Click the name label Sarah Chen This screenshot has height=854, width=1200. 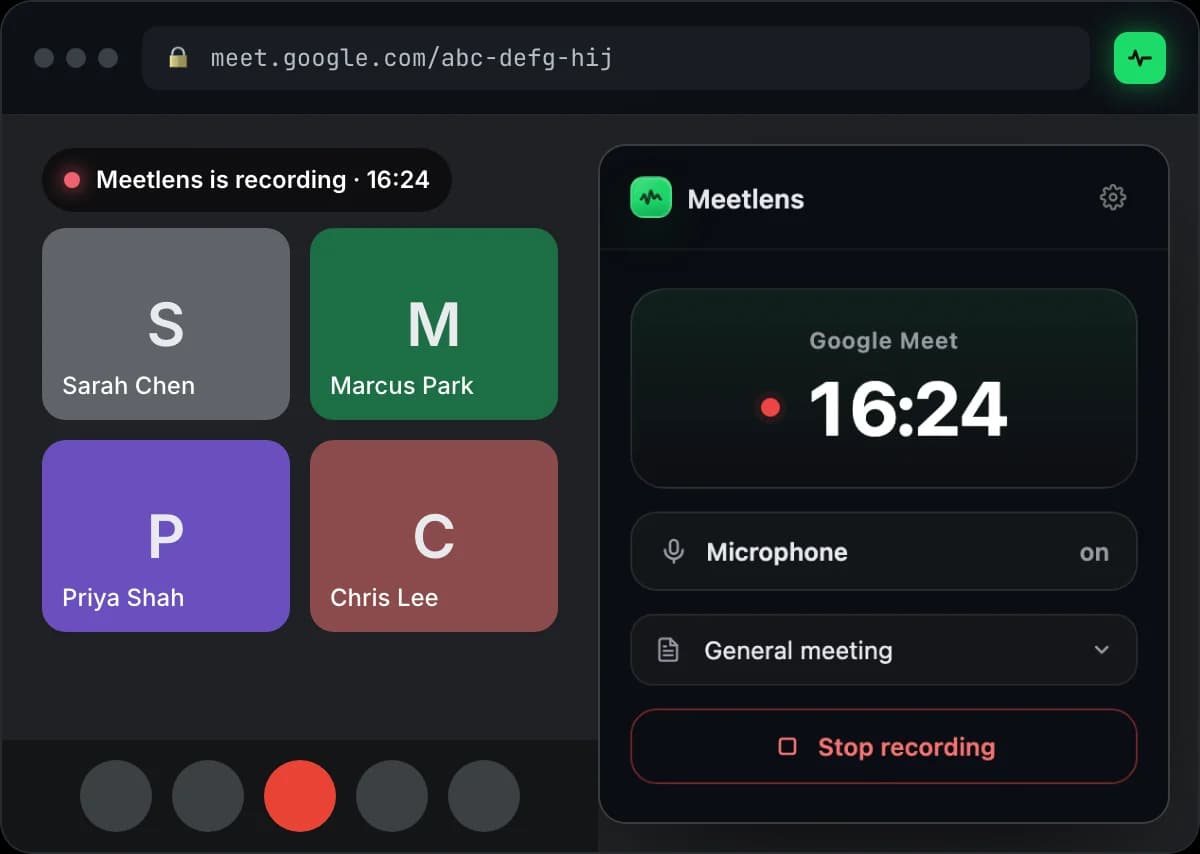[x=129, y=386]
